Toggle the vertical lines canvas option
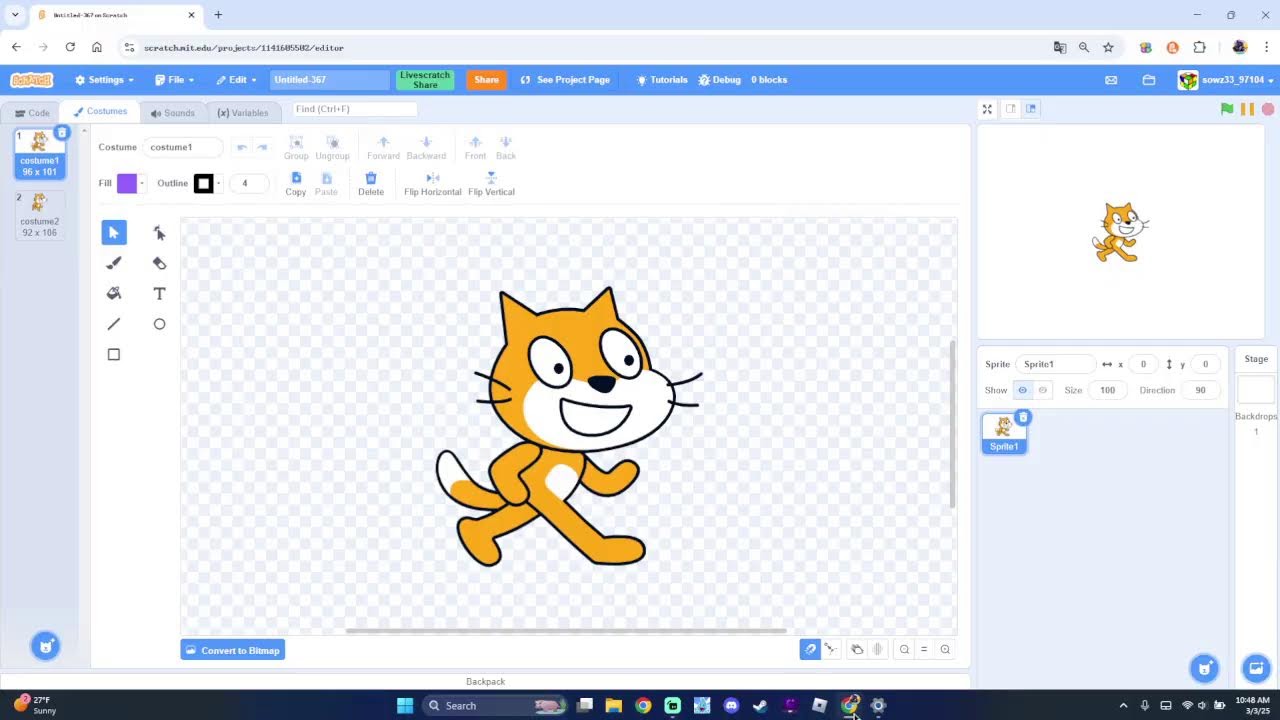Viewport: 1280px width, 720px height. [878, 650]
